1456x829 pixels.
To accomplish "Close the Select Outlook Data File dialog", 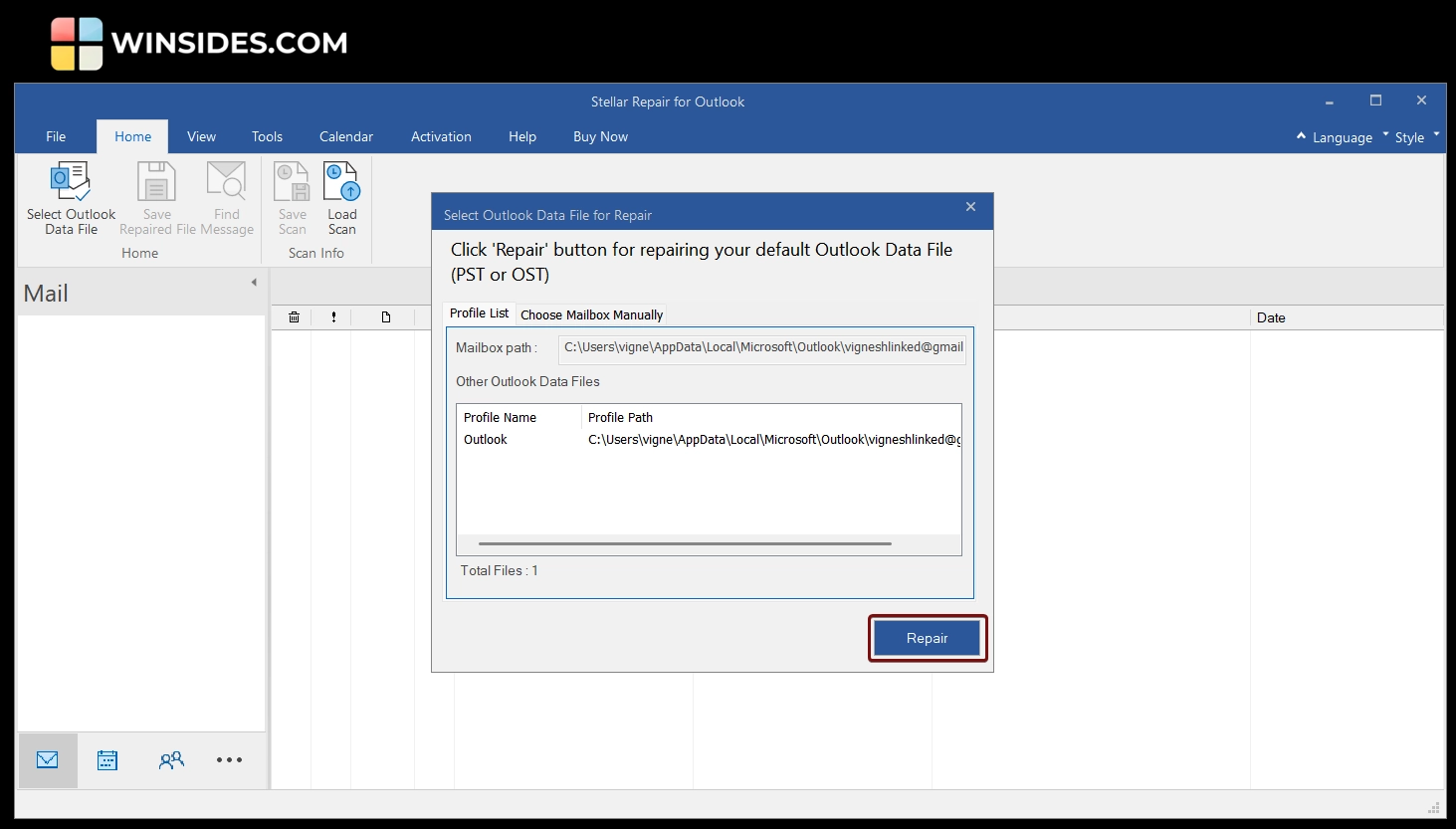I will click(x=970, y=207).
